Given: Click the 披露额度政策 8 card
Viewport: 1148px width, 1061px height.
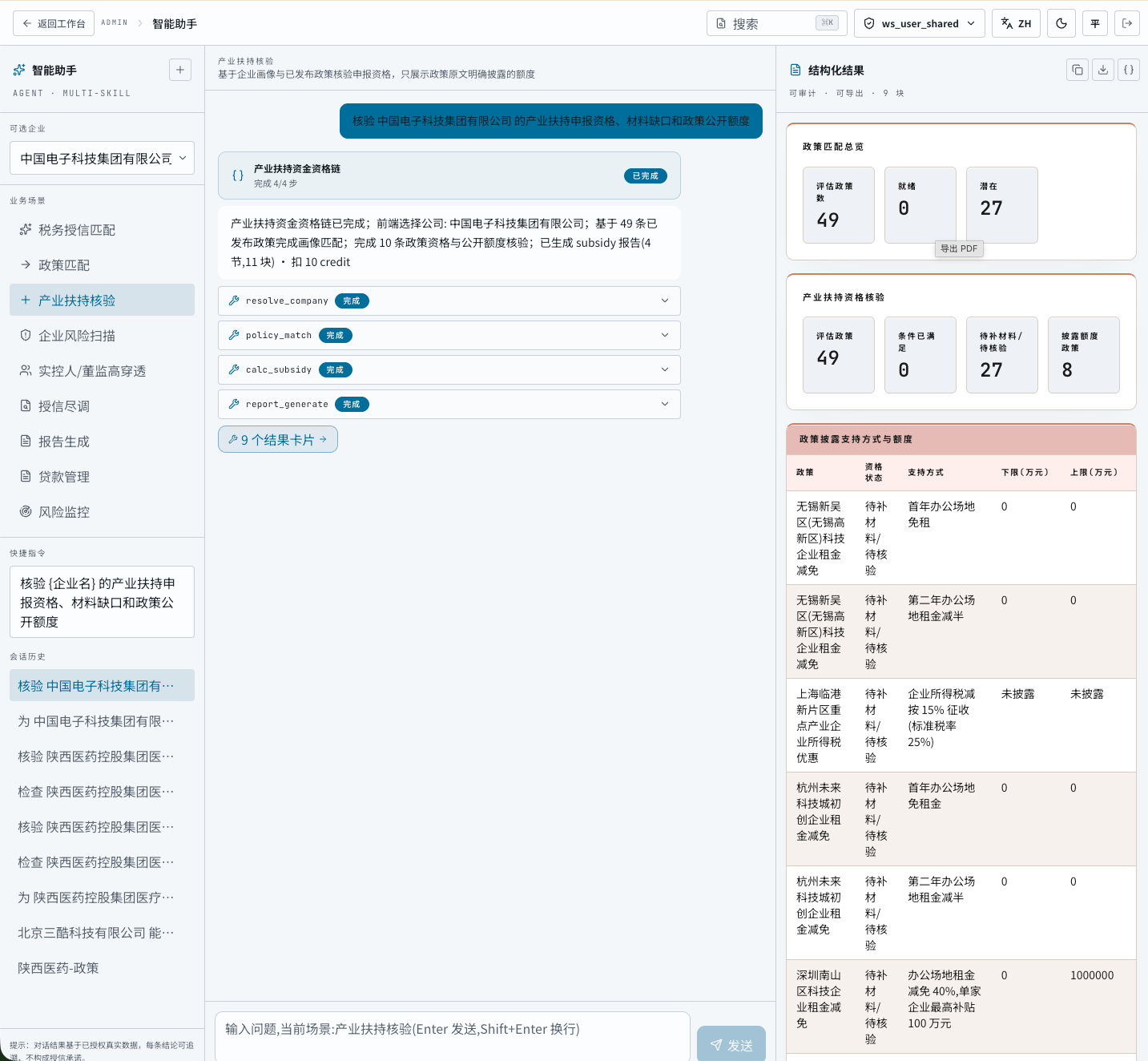Looking at the screenshot, I should tap(1084, 355).
